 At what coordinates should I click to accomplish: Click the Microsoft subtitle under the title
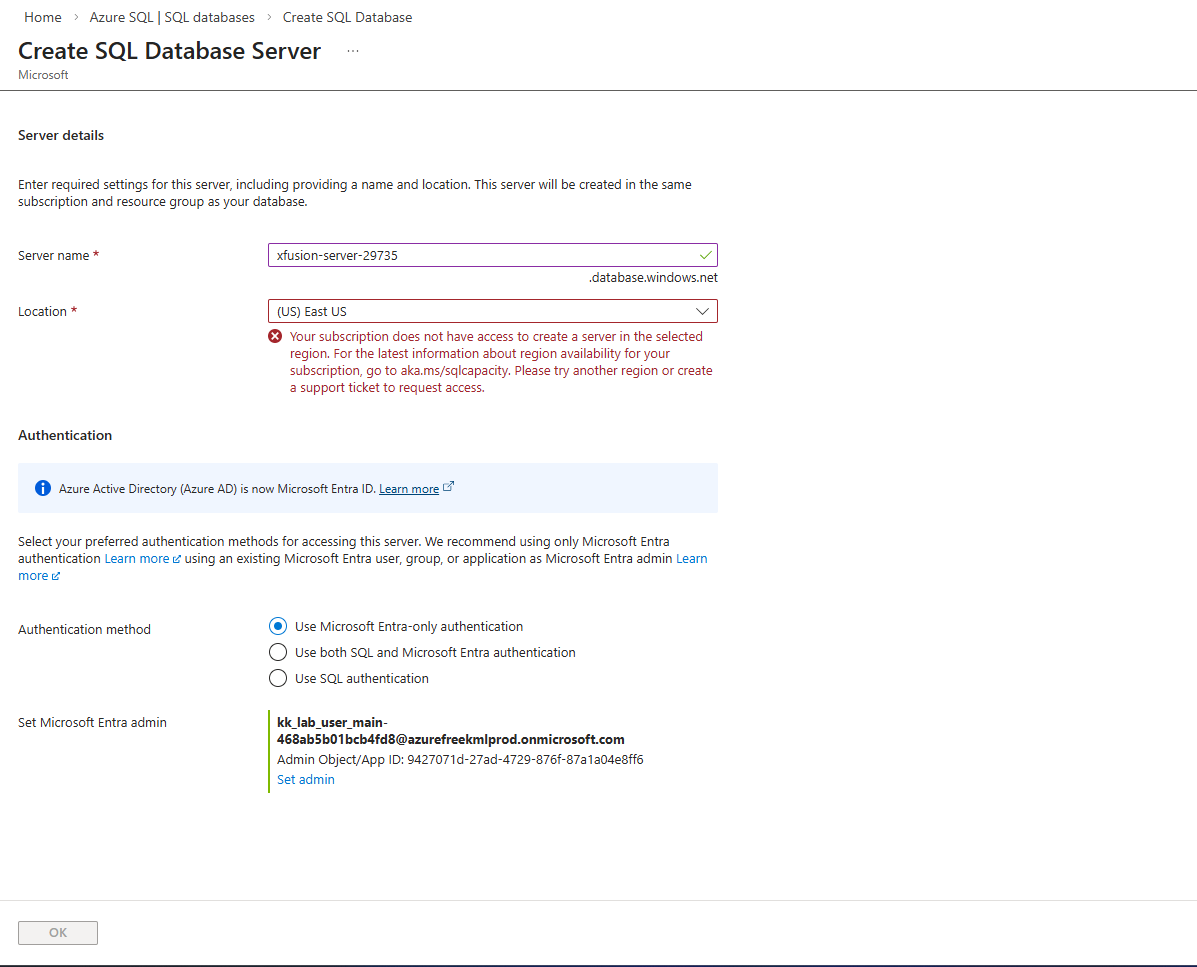tap(44, 75)
